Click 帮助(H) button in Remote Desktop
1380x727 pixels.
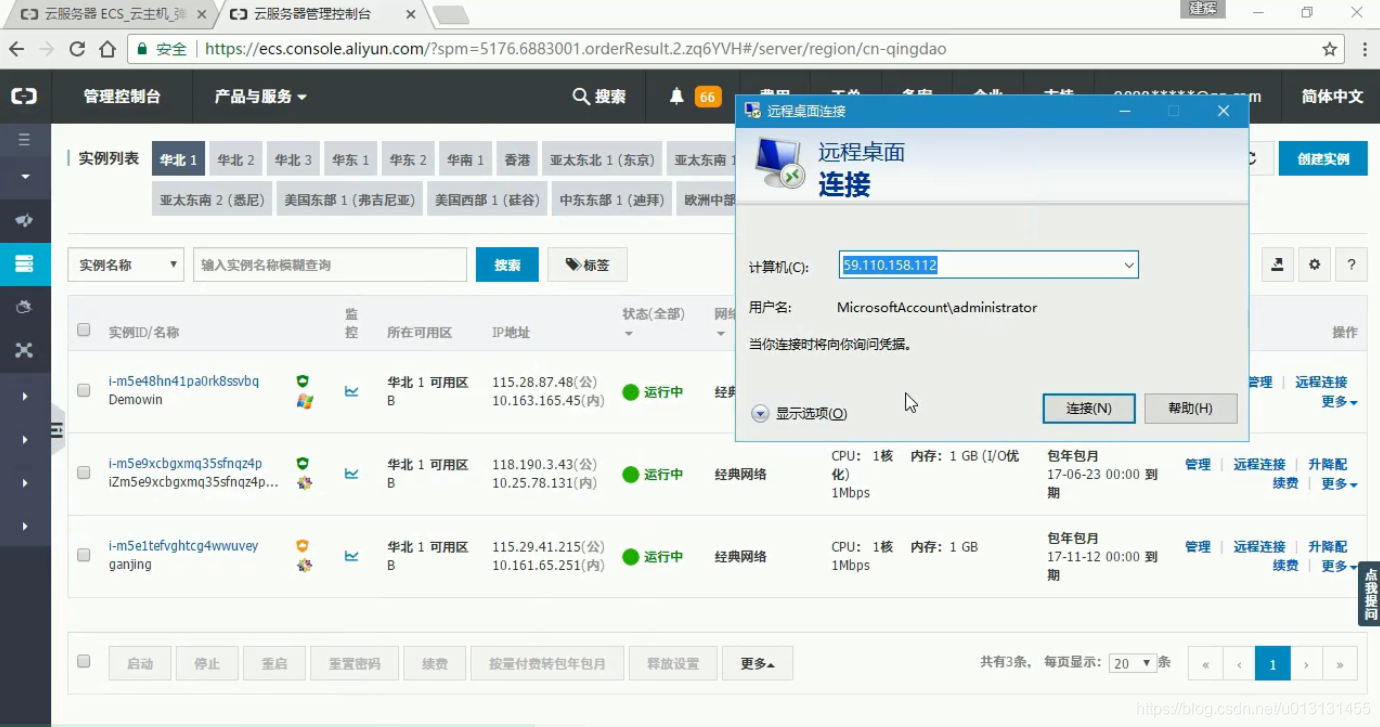(x=1191, y=408)
